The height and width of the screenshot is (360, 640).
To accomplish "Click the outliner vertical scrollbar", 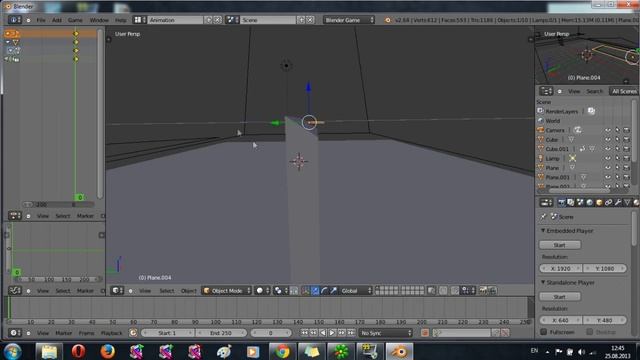I will coord(634,131).
